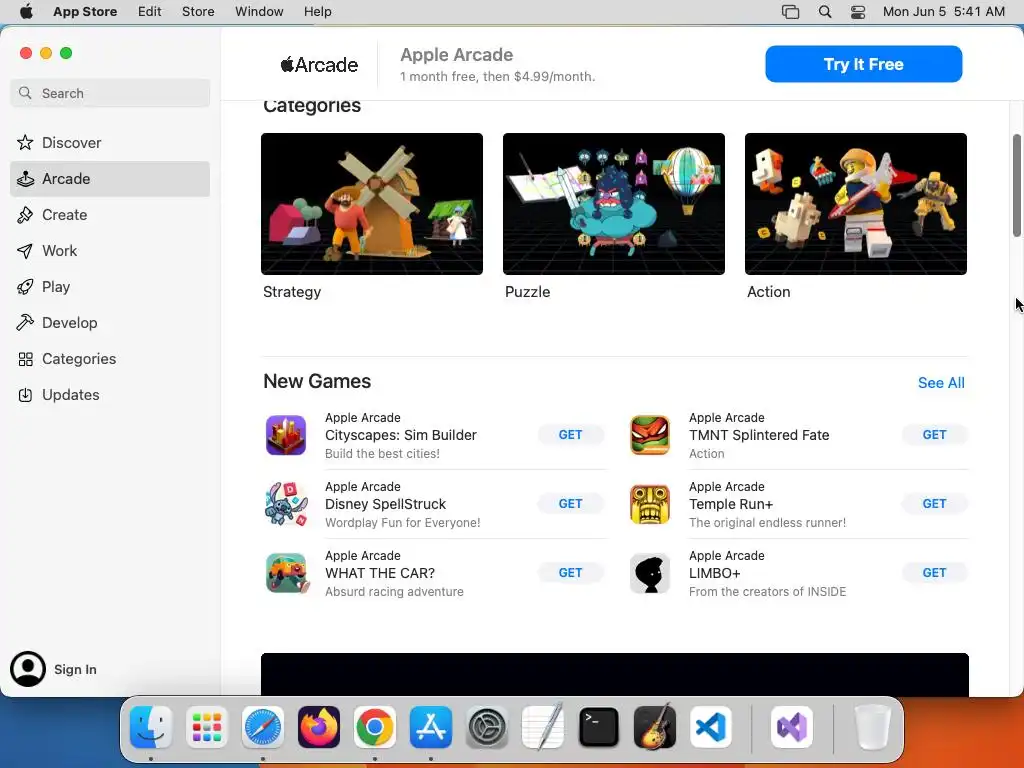Click the Search field in sidebar
Viewport: 1024px width, 768px height.
(110, 93)
